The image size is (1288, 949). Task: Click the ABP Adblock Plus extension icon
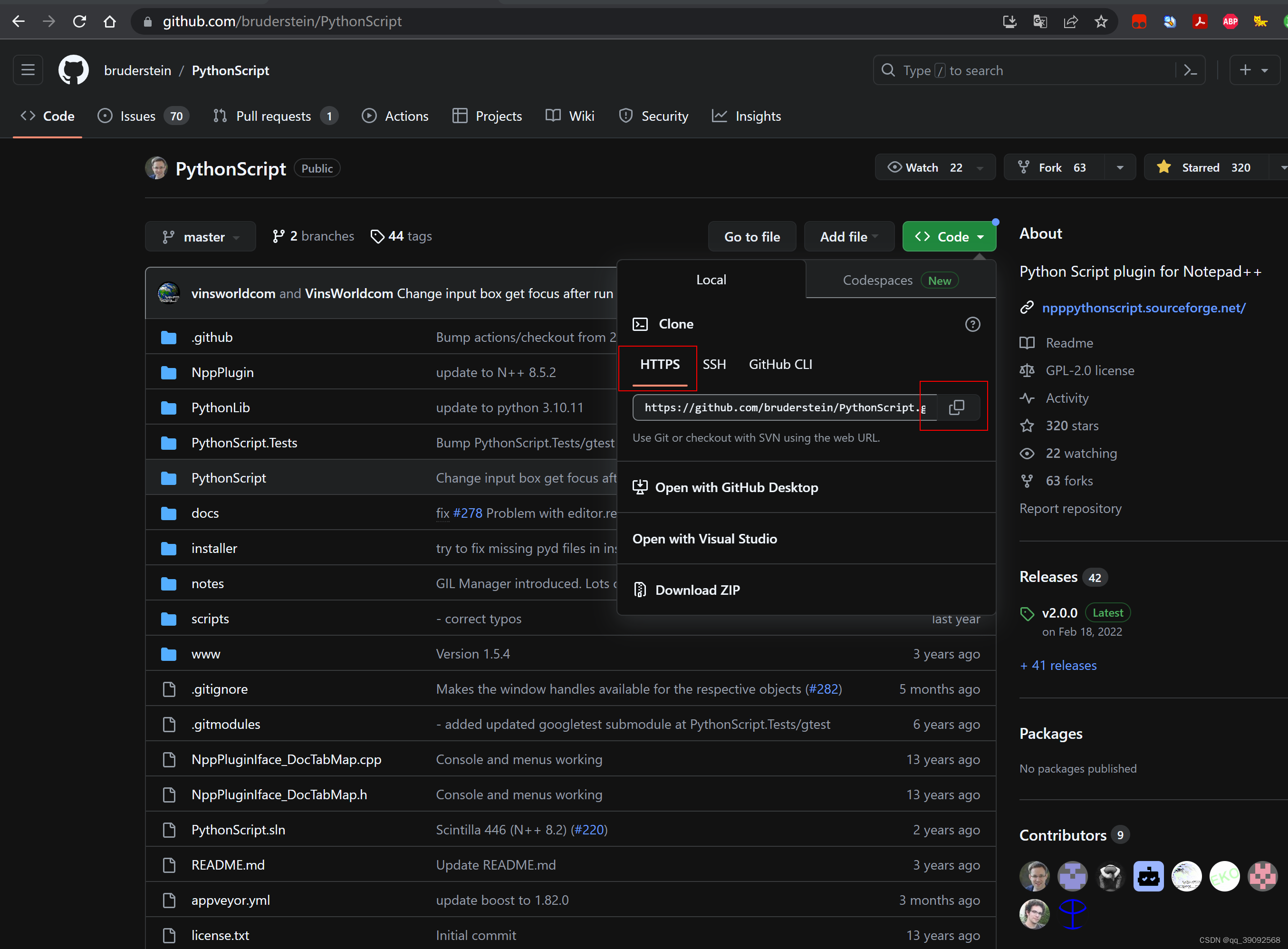[1230, 22]
